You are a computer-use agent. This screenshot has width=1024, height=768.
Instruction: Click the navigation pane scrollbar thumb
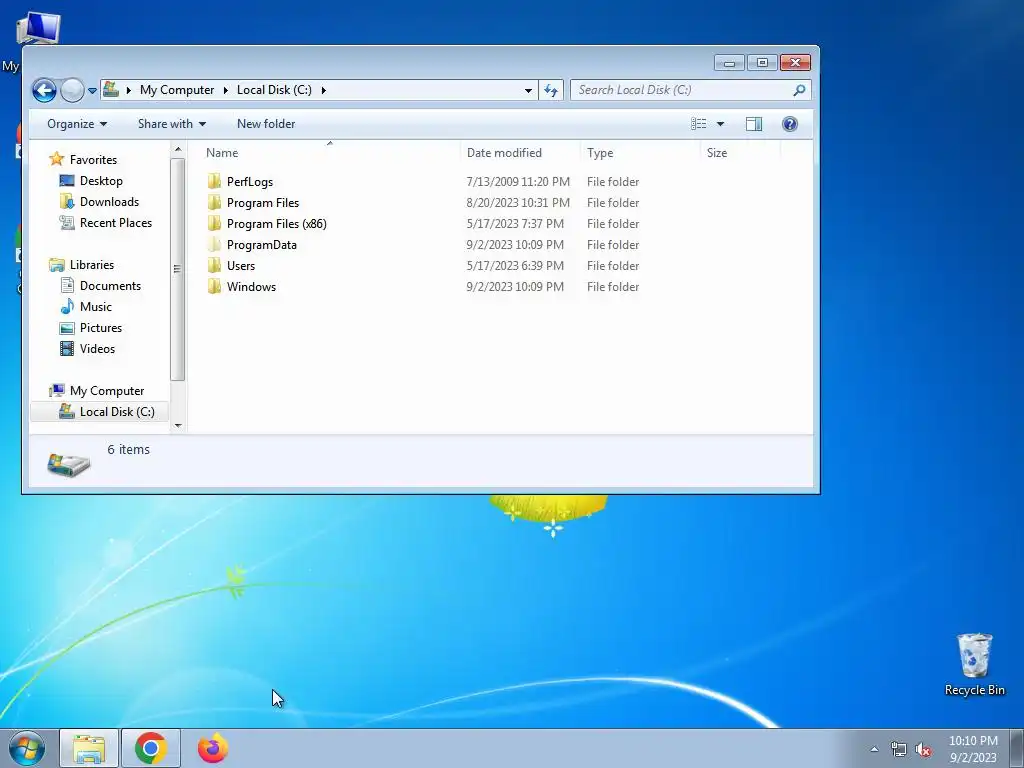[178, 269]
